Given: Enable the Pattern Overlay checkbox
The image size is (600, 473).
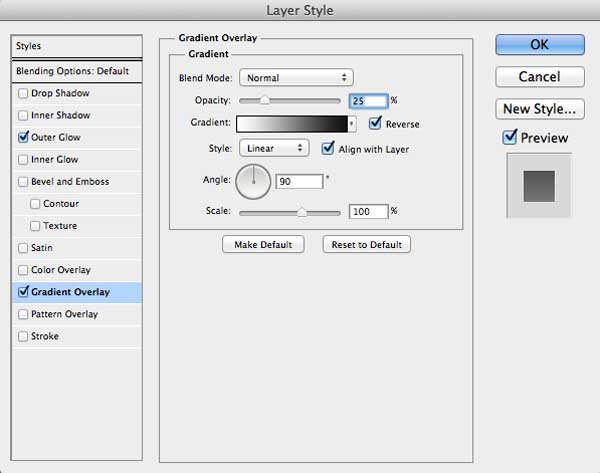Looking at the screenshot, I should pyautogui.click(x=23, y=314).
